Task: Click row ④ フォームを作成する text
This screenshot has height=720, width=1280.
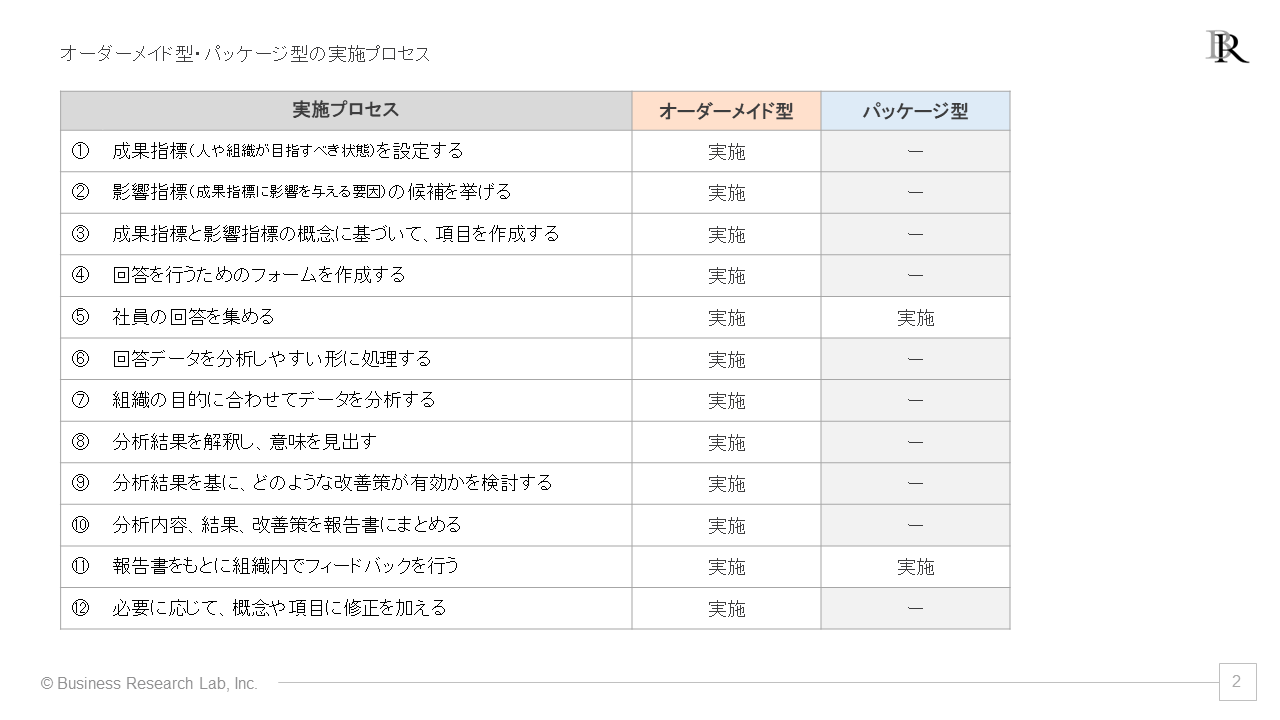Action: point(259,275)
